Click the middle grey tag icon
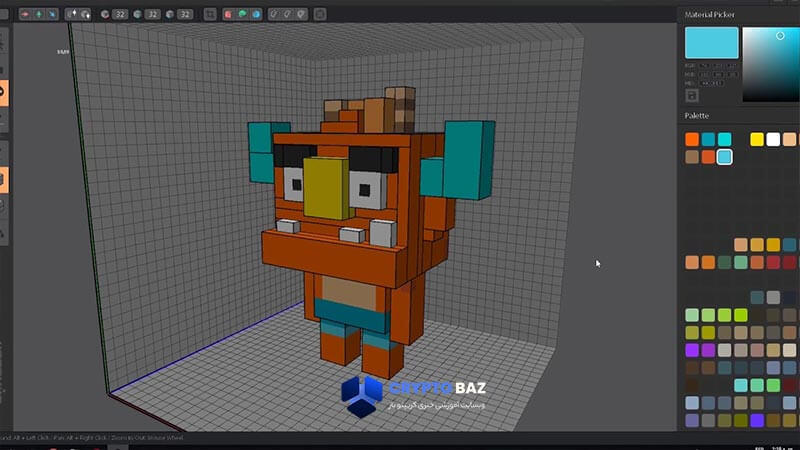The height and width of the screenshot is (450, 800). [288, 14]
